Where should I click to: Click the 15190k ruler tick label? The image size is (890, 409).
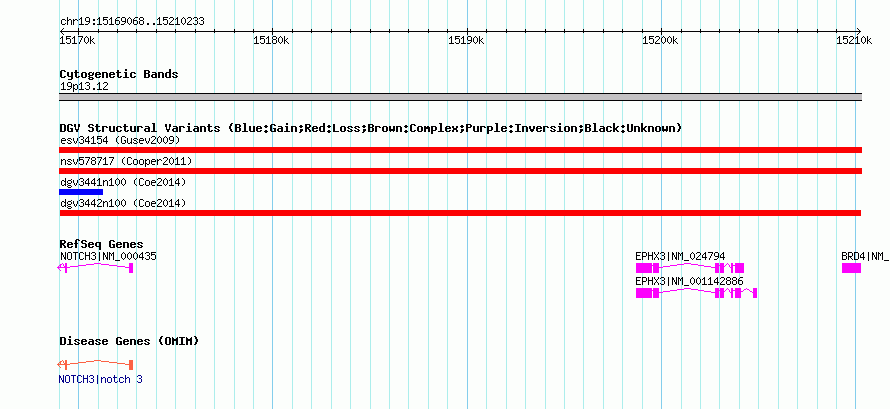466,40
